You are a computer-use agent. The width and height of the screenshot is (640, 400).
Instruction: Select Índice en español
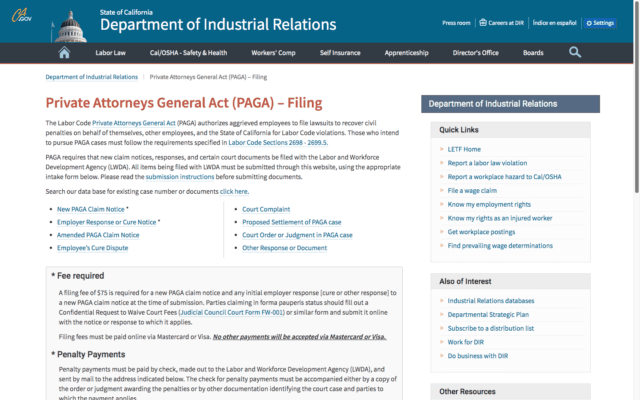pos(553,22)
